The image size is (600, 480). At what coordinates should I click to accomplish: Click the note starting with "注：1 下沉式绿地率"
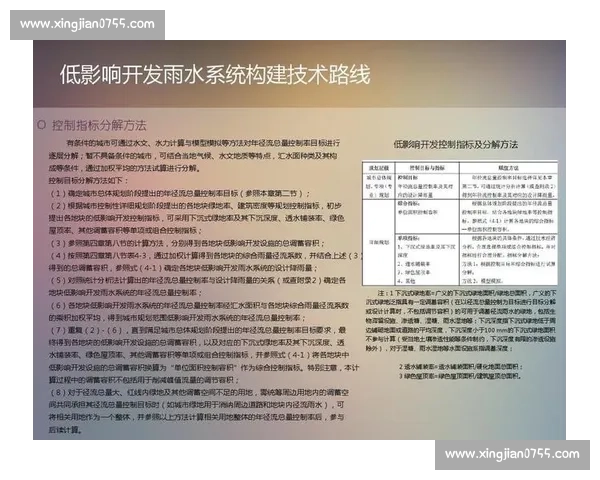click(x=461, y=321)
